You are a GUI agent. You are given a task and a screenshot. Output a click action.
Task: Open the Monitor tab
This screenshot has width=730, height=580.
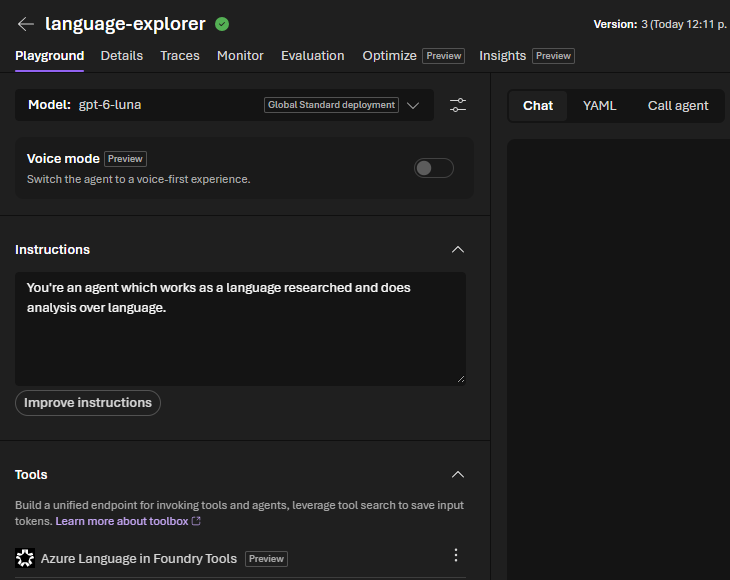pyautogui.click(x=240, y=56)
